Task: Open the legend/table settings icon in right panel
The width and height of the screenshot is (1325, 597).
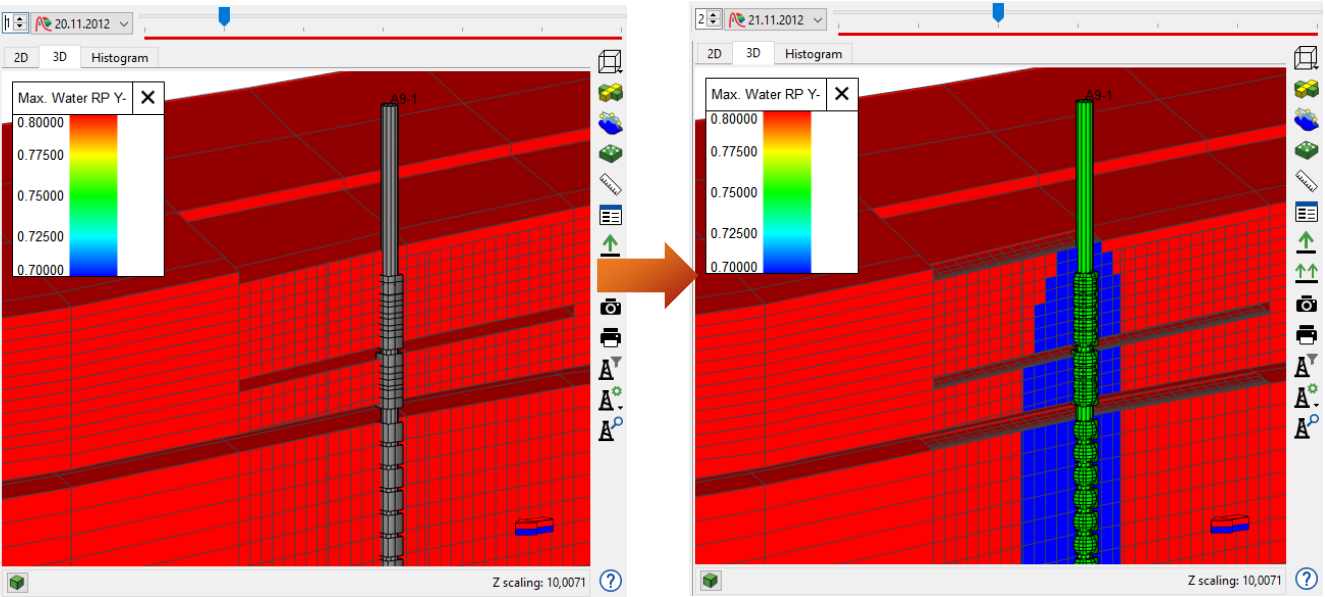Action: click(1306, 211)
